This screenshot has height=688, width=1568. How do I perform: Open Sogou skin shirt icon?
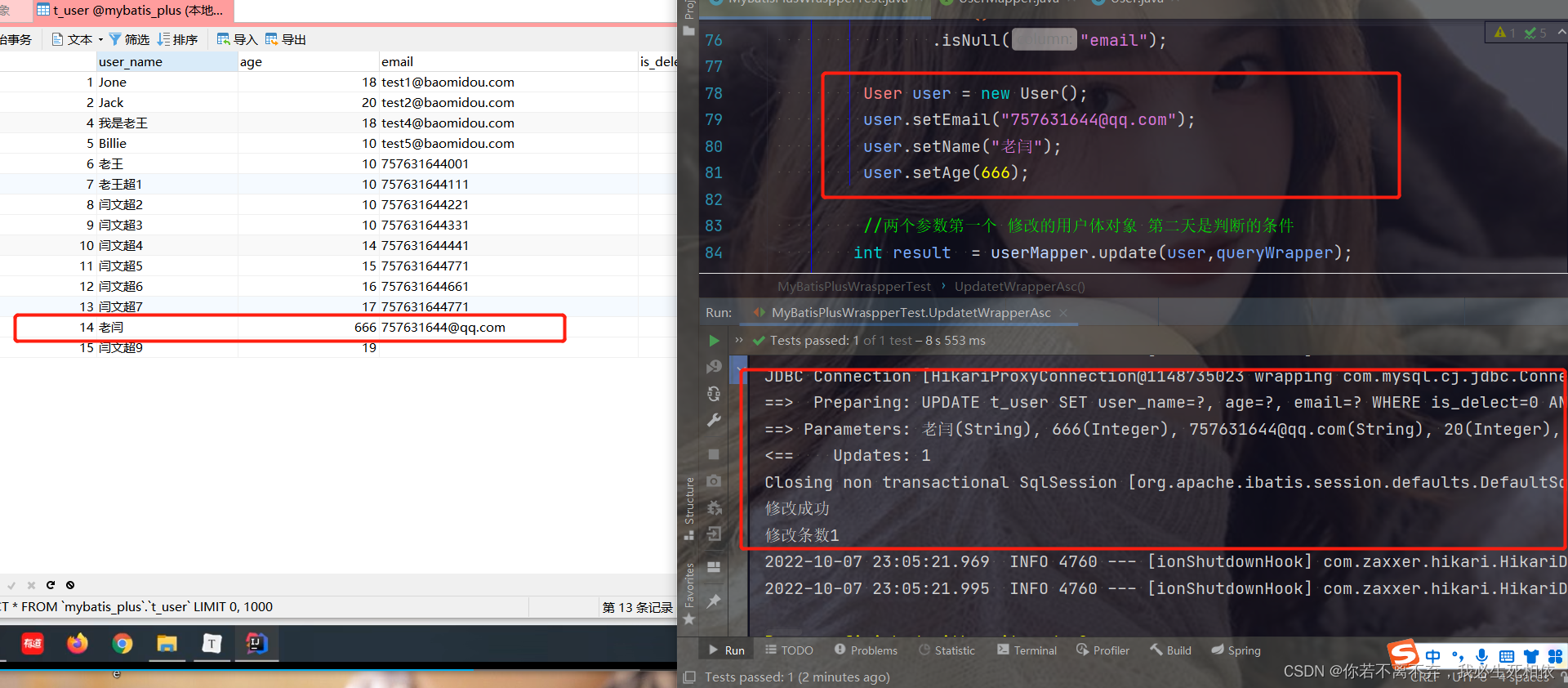(x=1531, y=656)
